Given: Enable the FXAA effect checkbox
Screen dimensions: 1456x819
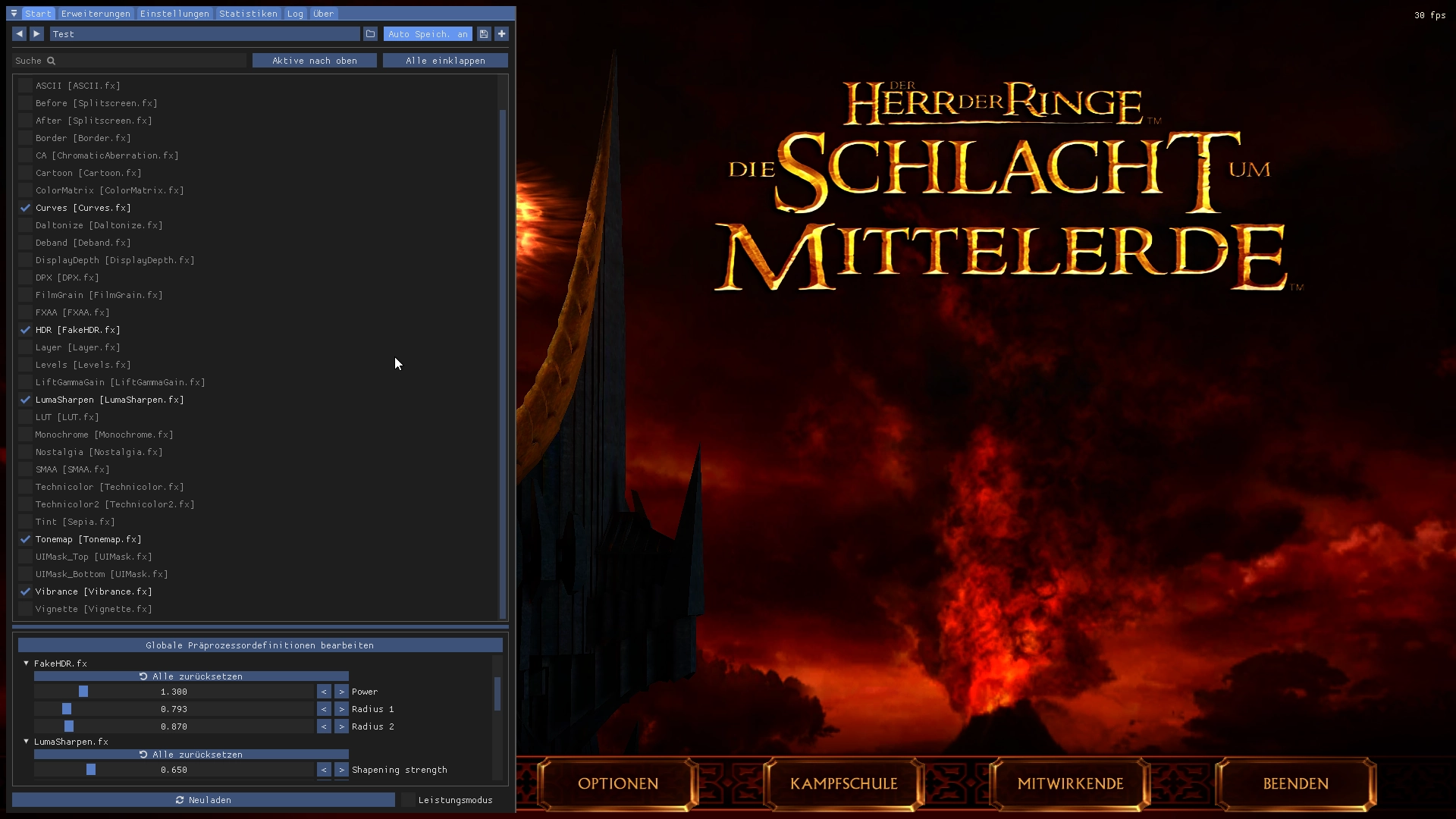Looking at the screenshot, I should [26, 312].
